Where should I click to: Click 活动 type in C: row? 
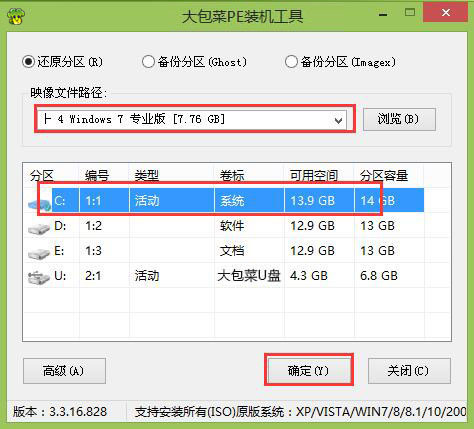coord(147,201)
